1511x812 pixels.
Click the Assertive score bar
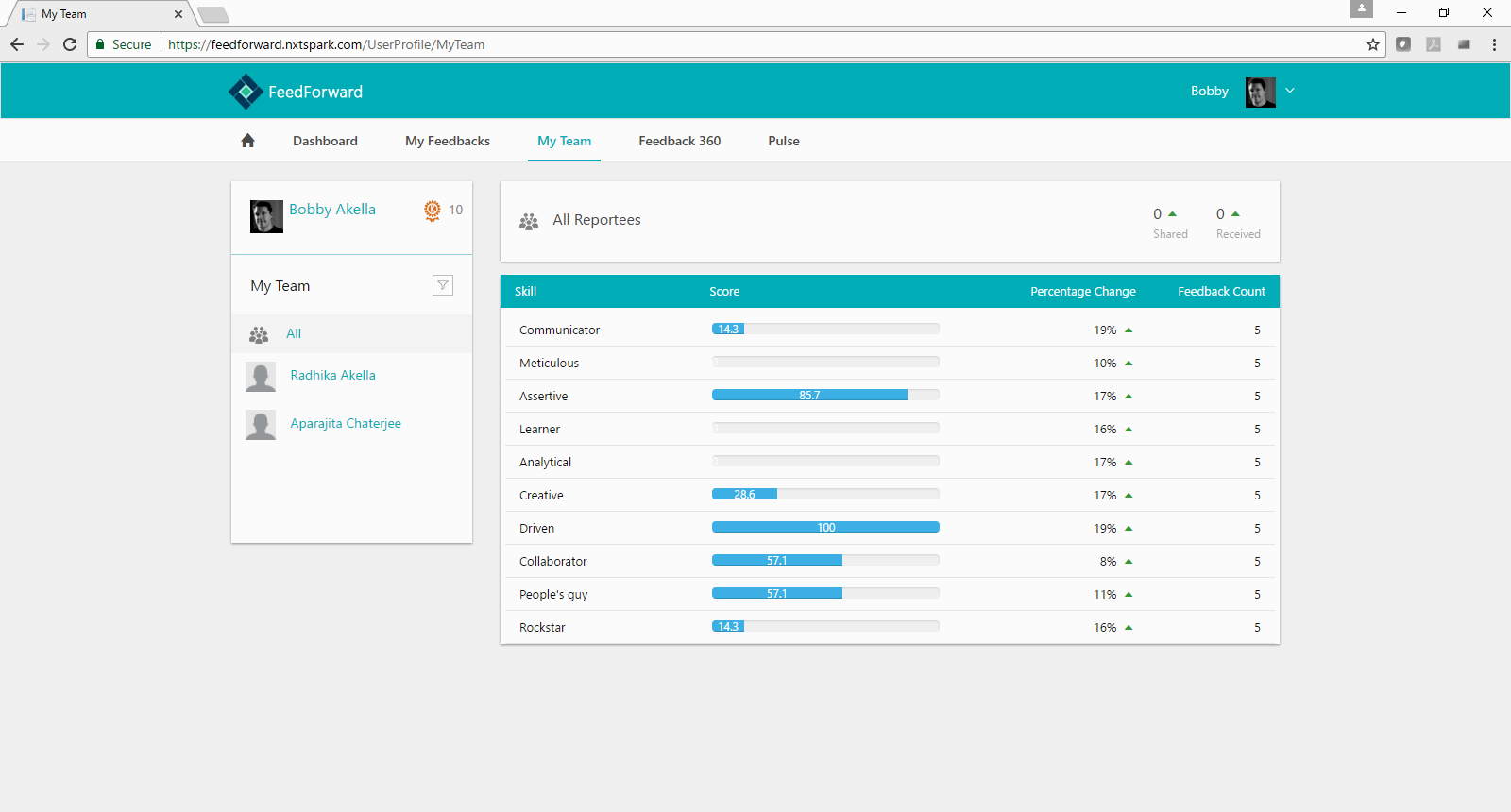825,395
